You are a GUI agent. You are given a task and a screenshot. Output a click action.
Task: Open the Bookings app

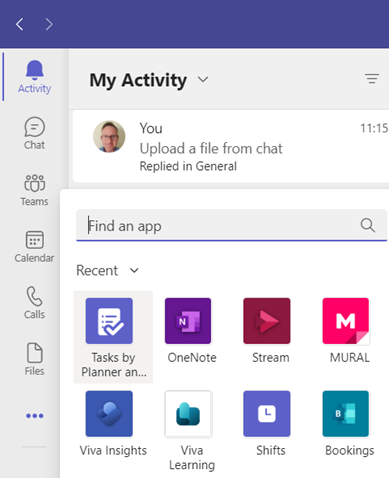(349, 423)
